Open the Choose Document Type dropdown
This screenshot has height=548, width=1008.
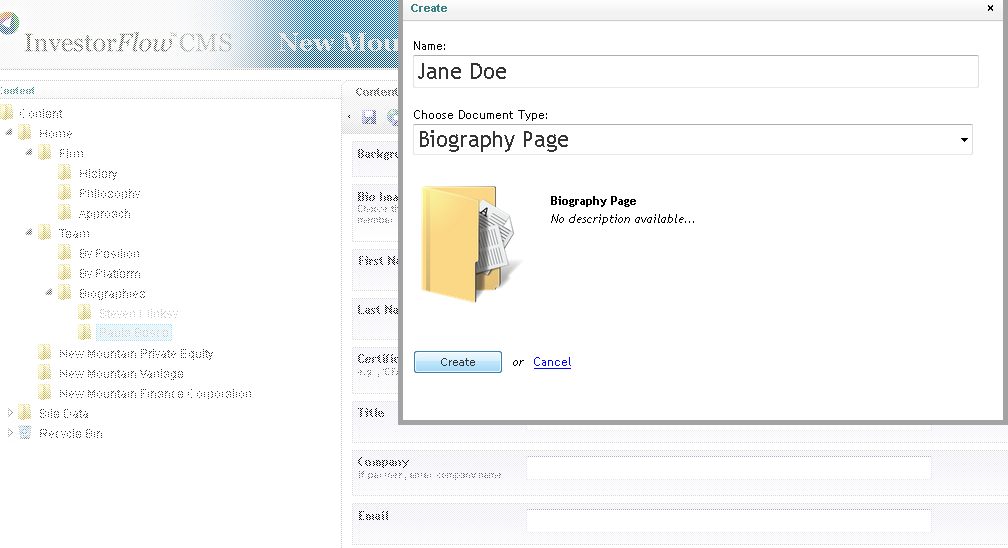(693, 140)
